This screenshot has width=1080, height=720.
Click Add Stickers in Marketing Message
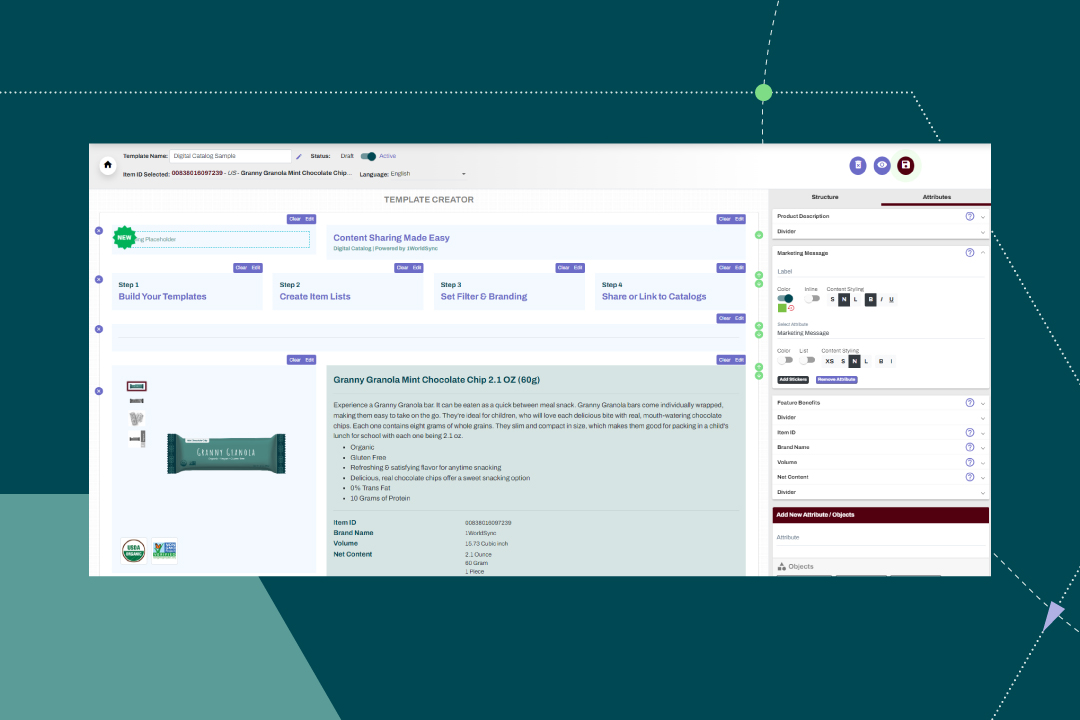[x=792, y=380]
